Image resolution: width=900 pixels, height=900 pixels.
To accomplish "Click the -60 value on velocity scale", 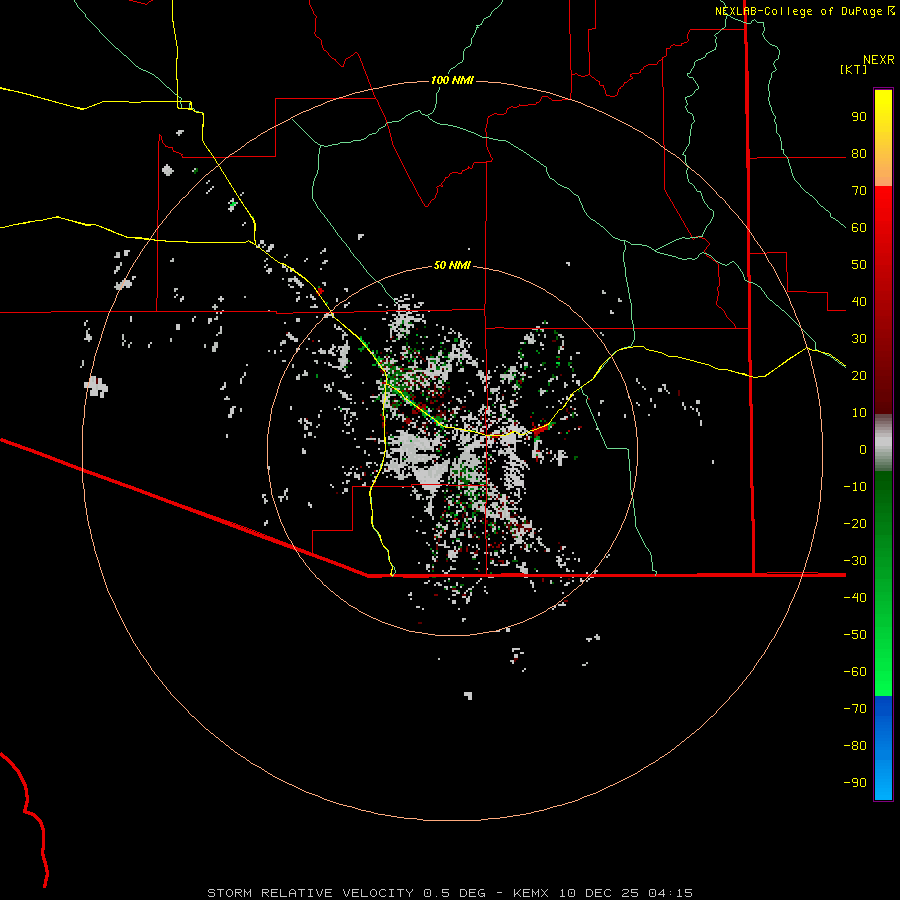I will [x=855, y=672].
